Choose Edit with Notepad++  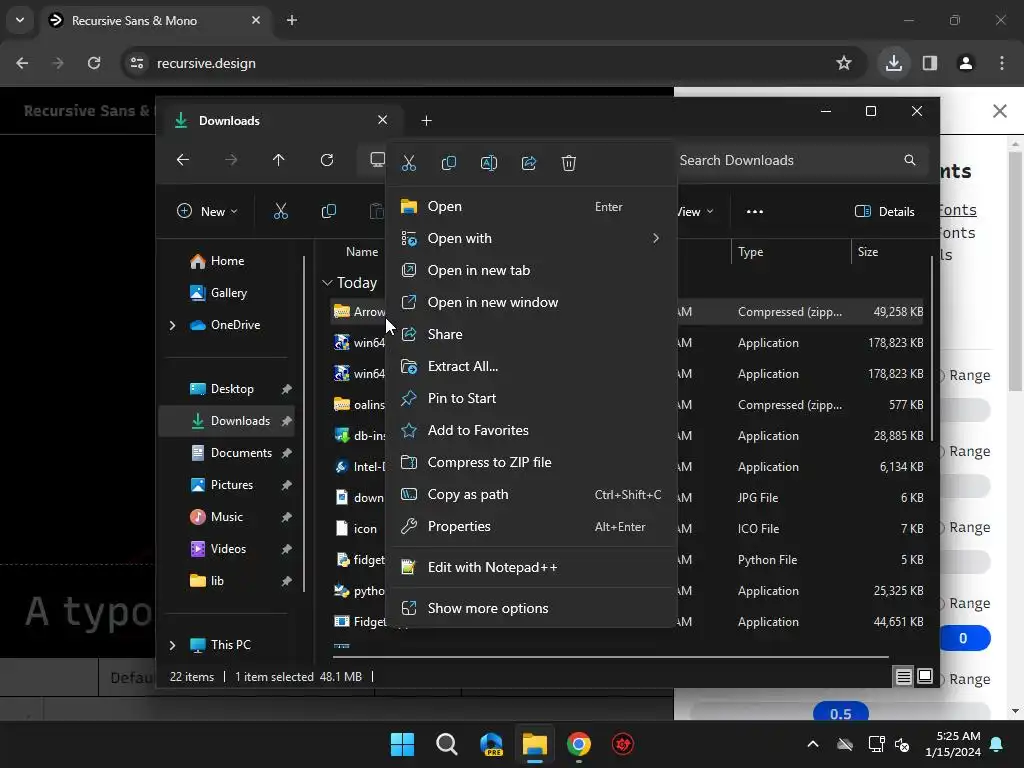pyautogui.click(x=532, y=568)
